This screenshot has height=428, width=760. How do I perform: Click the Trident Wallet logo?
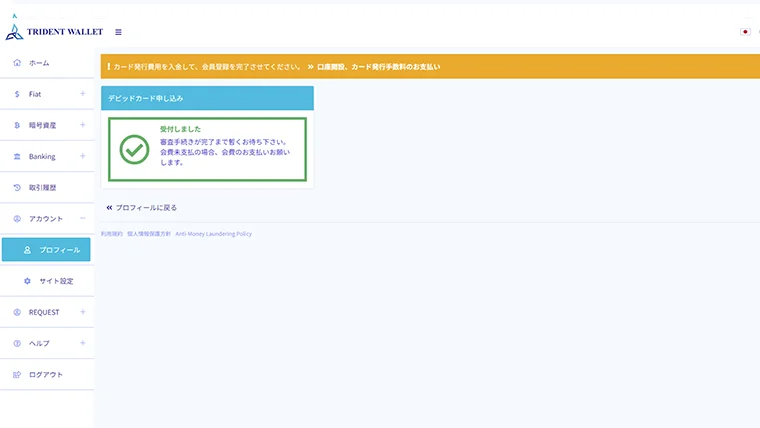click(x=53, y=32)
